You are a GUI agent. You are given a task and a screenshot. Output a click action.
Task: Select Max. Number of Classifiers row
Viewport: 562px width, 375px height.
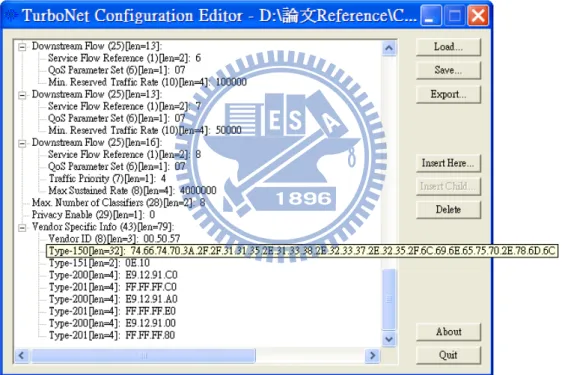(x=119, y=203)
